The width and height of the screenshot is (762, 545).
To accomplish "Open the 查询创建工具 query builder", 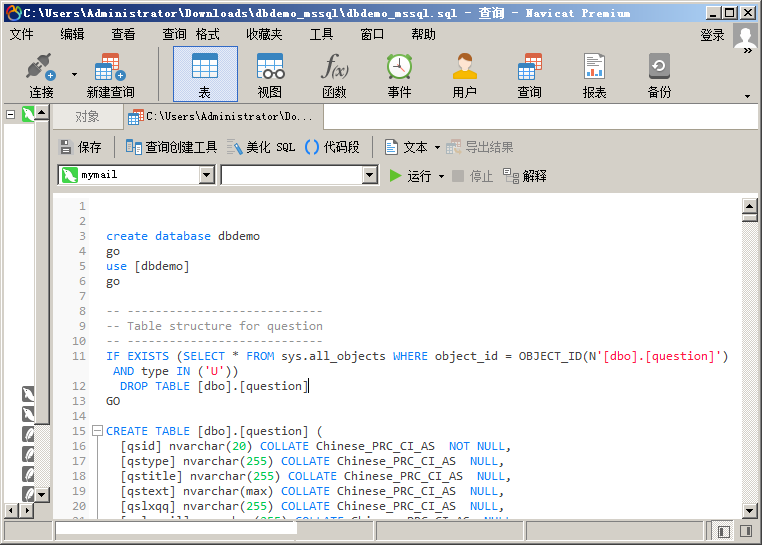I will (171, 147).
